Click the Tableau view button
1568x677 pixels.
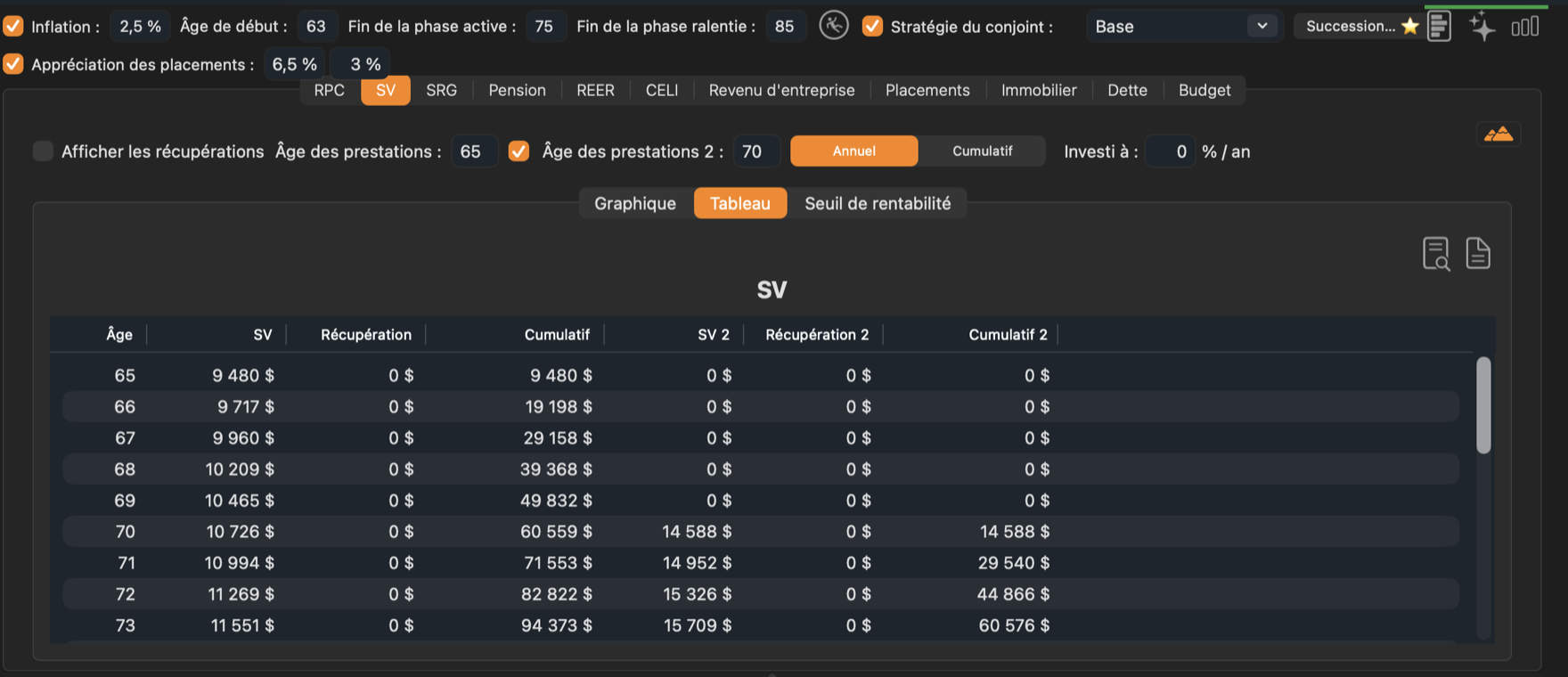pos(740,203)
